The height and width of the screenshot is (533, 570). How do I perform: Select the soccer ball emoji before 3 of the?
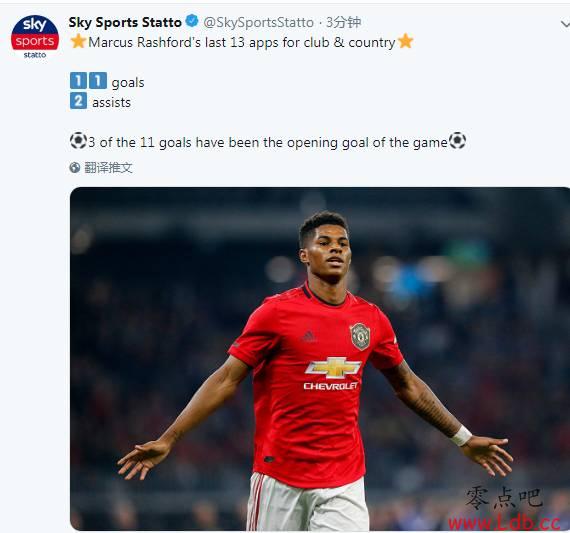(78, 141)
